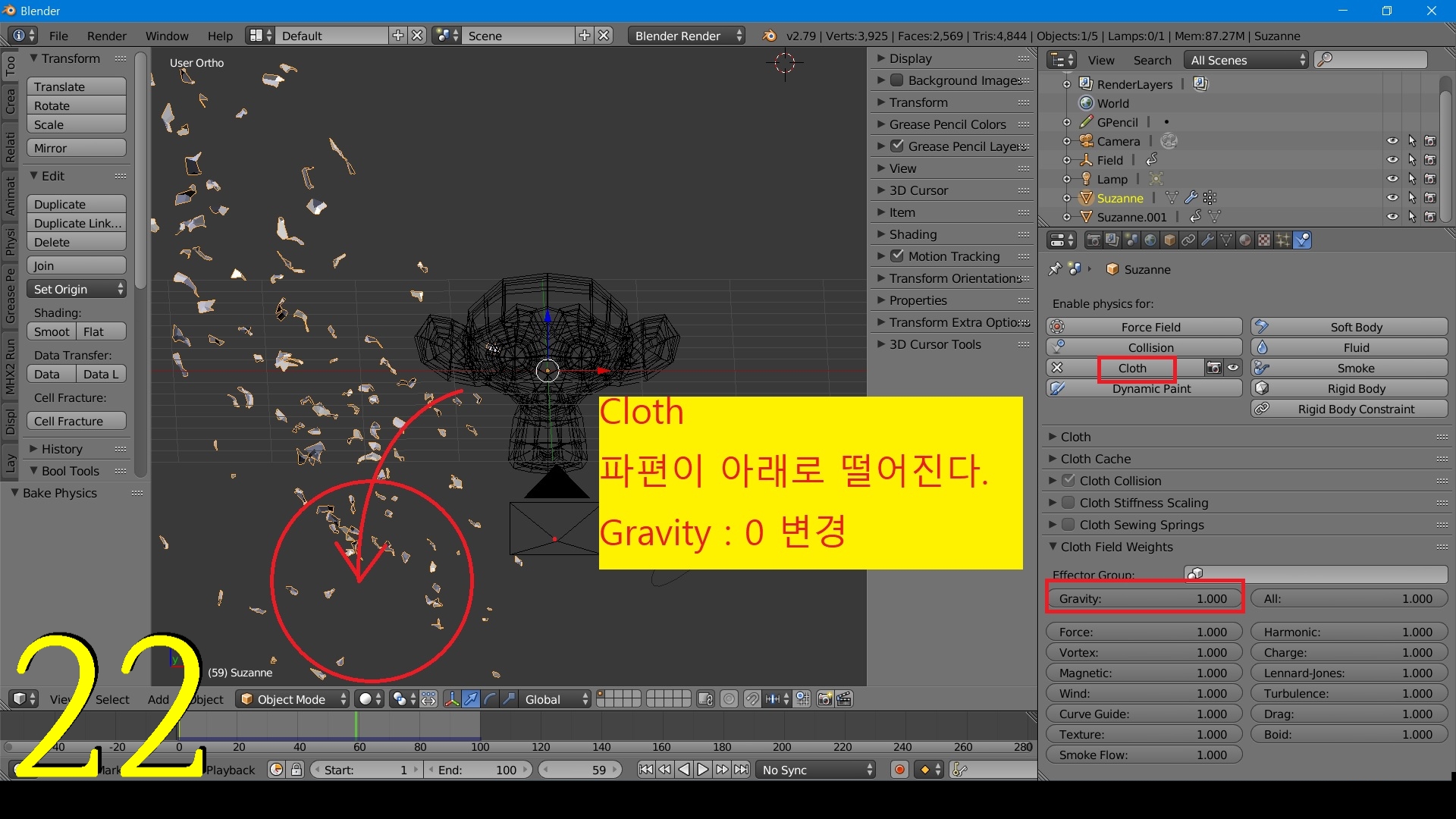Enable Soft Body physics
The width and height of the screenshot is (1456, 819).
click(x=1349, y=327)
